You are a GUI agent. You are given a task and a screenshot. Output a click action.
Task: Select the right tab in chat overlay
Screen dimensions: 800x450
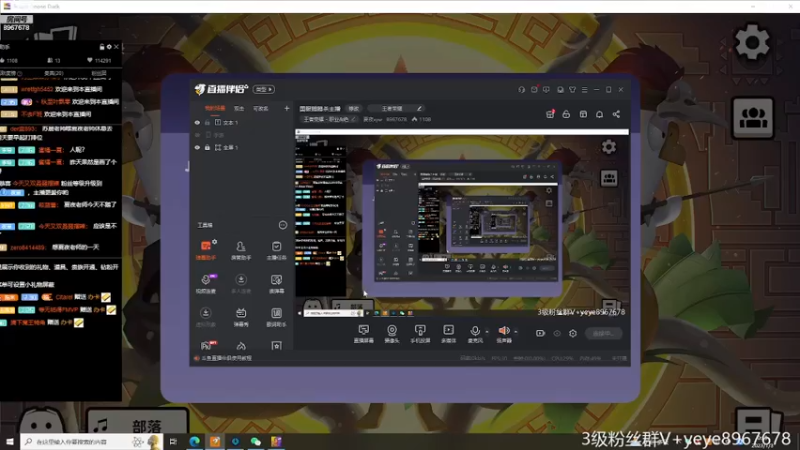pos(98,73)
